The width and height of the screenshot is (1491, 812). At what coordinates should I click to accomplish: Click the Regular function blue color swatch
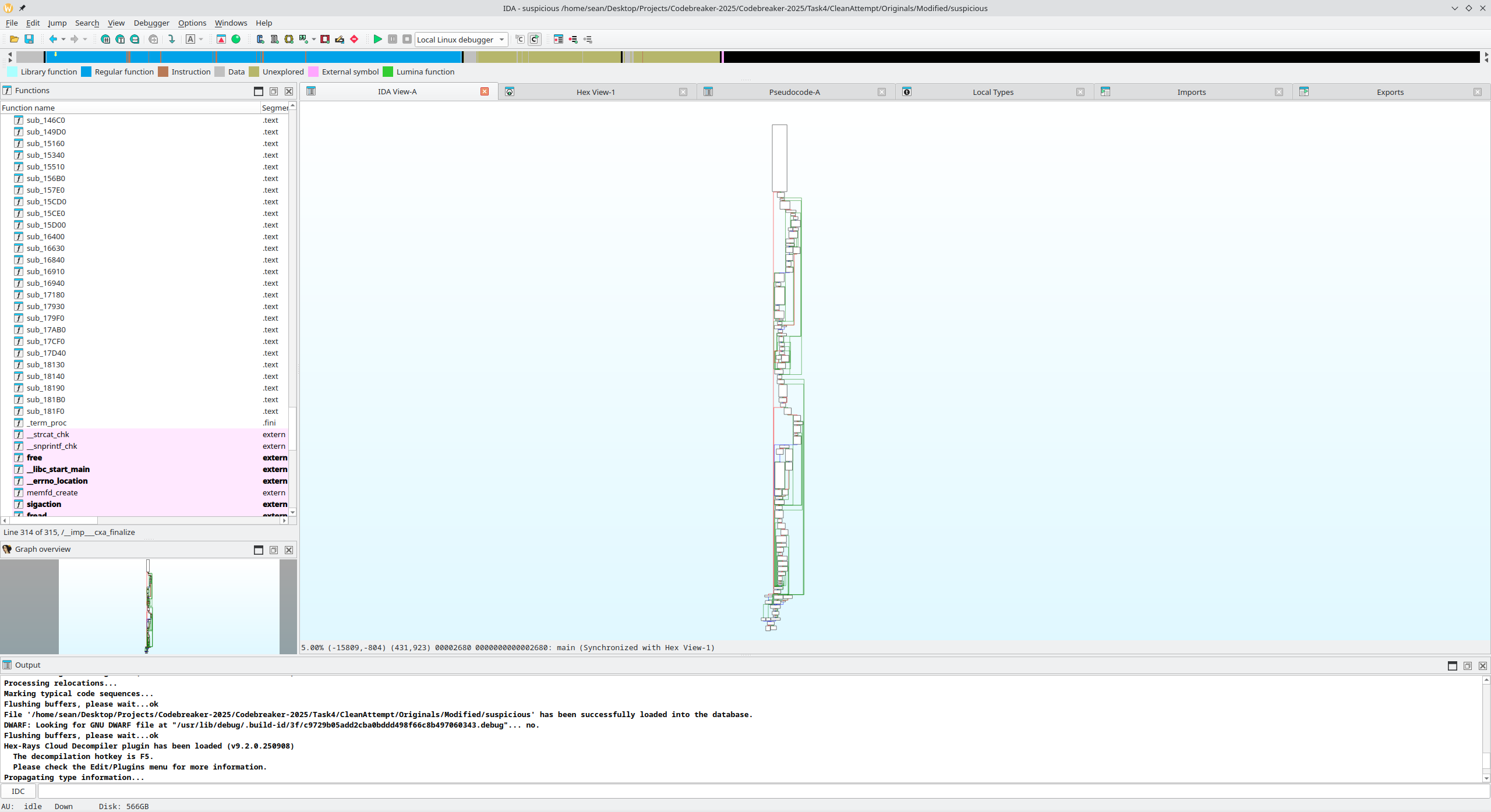pyautogui.click(x=86, y=72)
